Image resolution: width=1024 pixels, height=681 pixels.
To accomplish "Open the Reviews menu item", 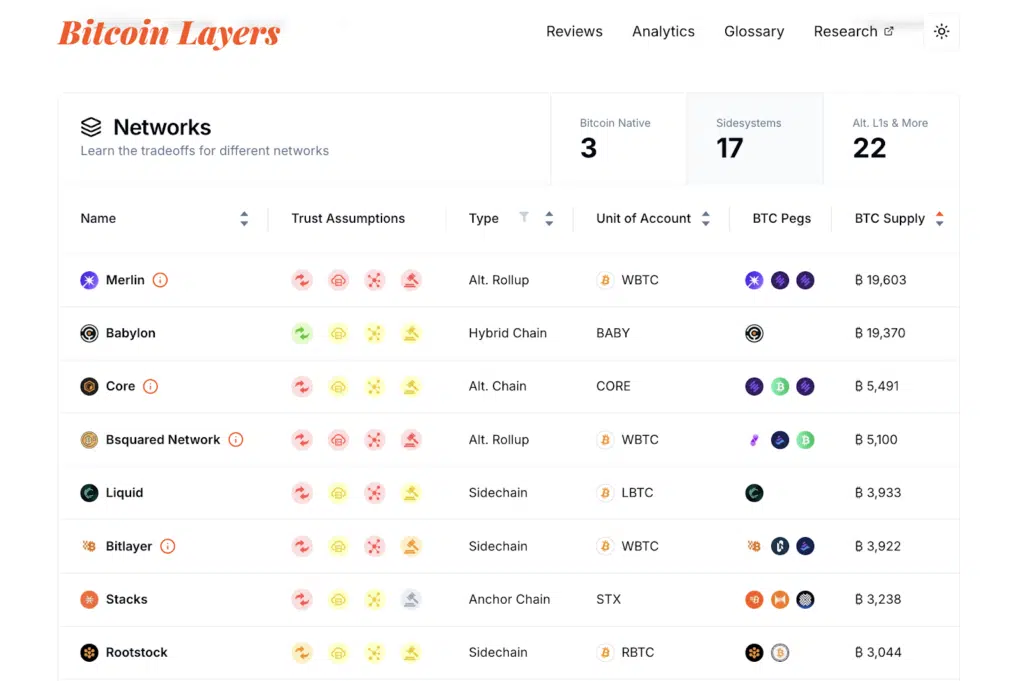I will point(574,31).
